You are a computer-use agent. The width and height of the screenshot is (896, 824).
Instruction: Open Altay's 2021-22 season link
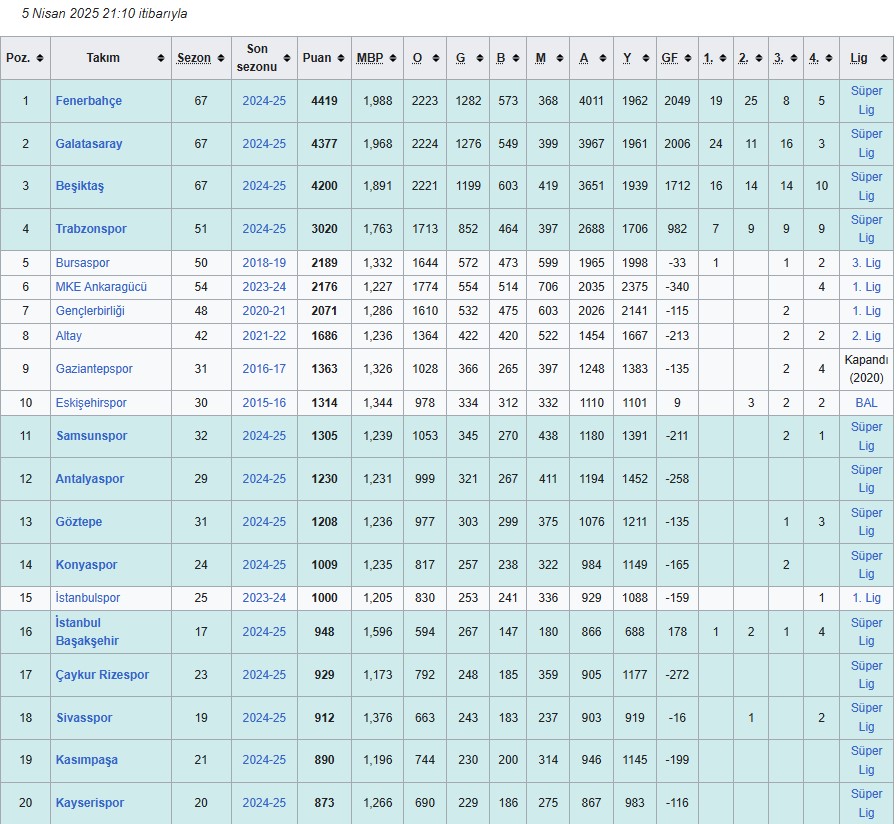(x=264, y=336)
